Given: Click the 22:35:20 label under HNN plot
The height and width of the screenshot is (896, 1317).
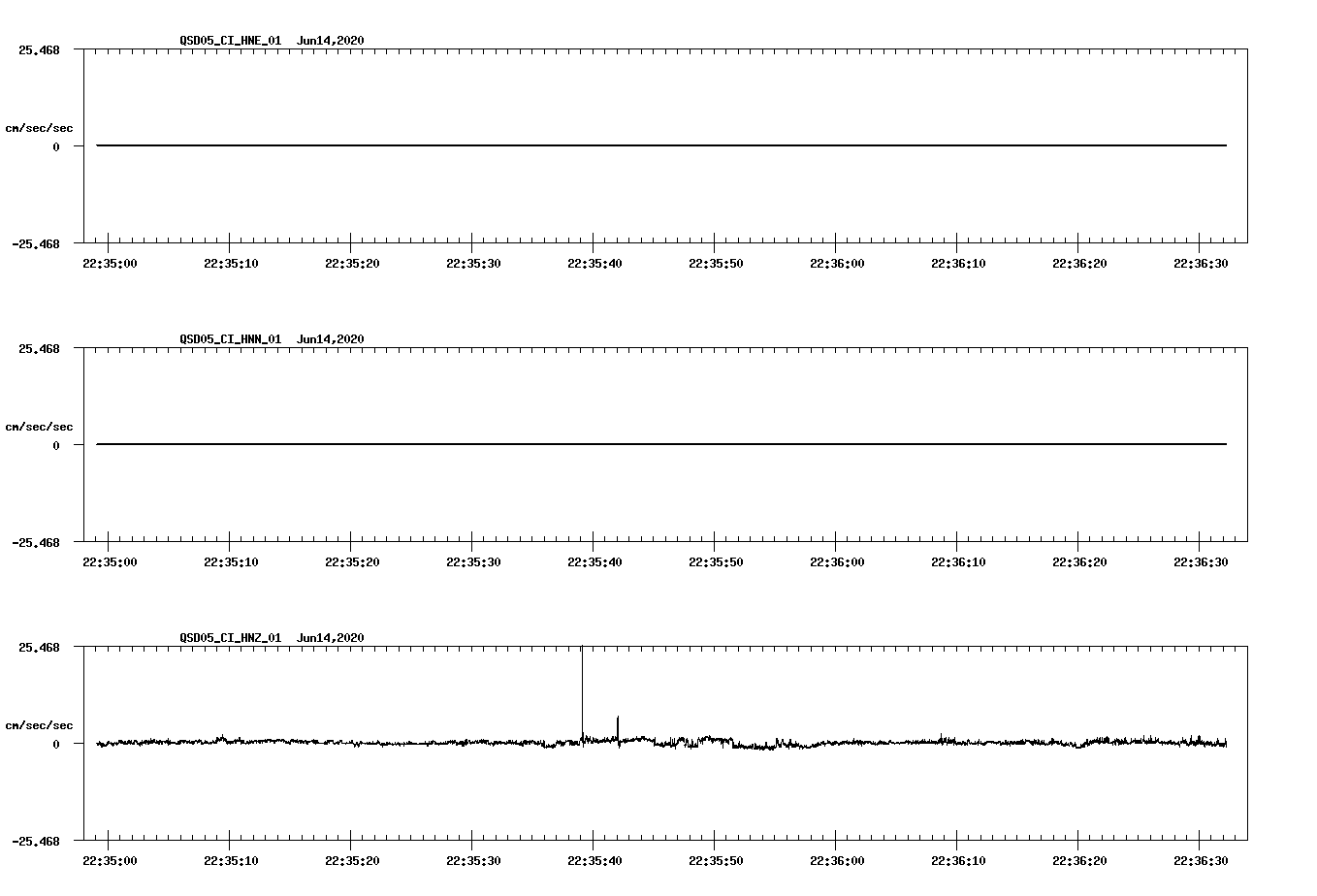Looking at the screenshot, I should [352, 561].
